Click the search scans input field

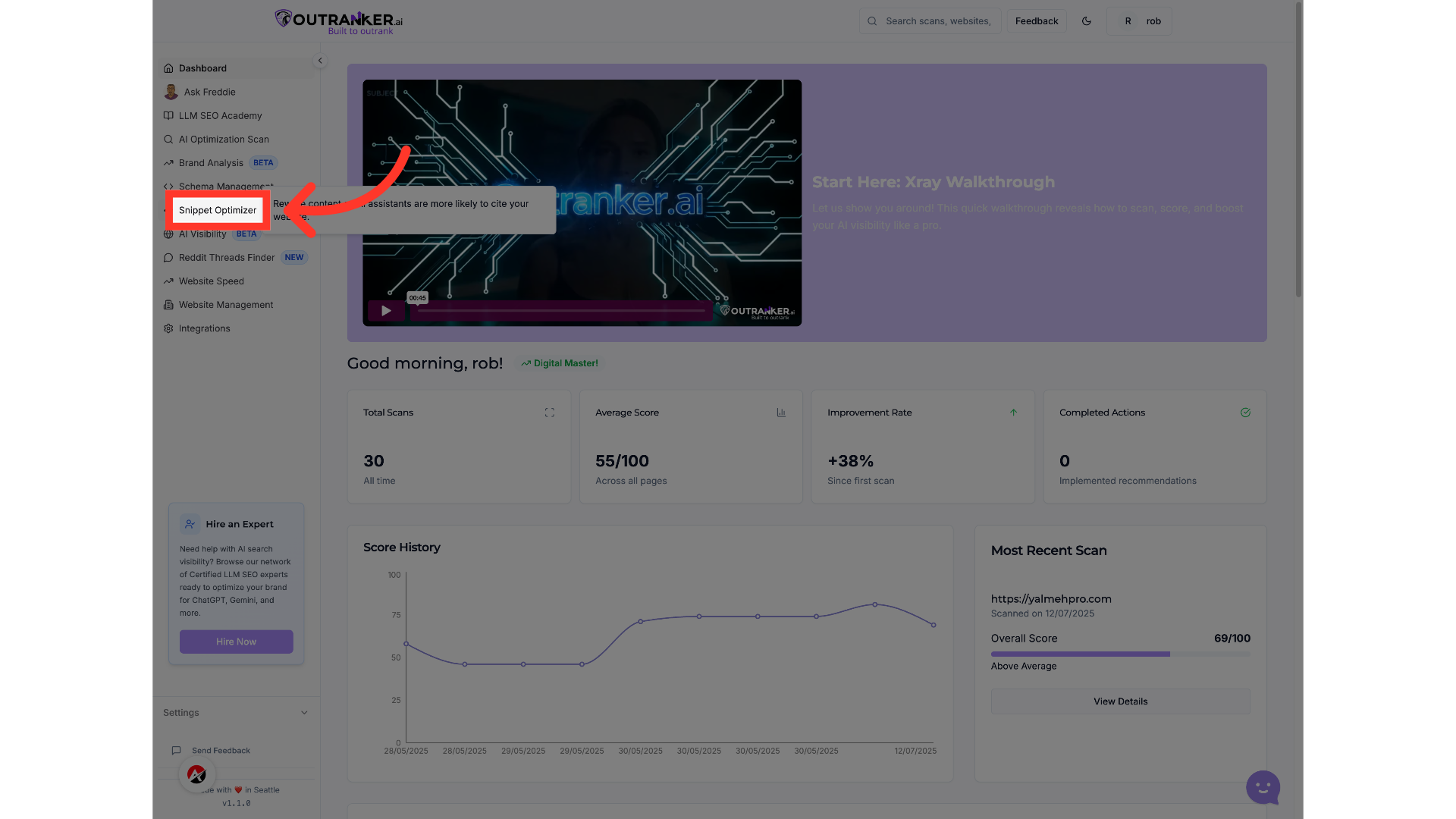(x=937, y=20)
